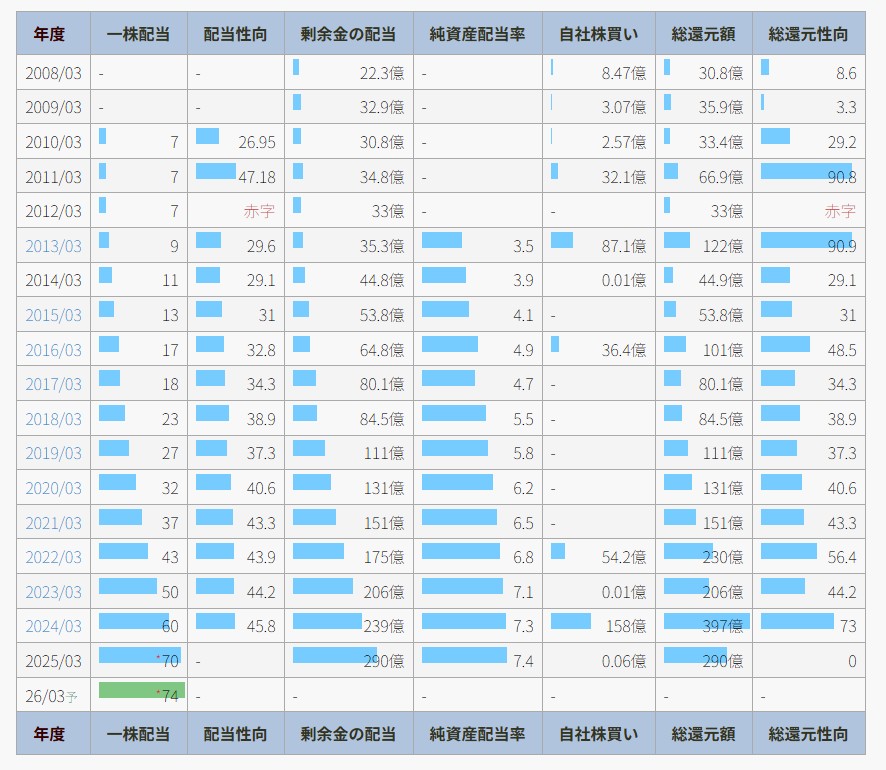Click the 56.4 total return ratio
The image size is (886, 770).
coord(842,558)
